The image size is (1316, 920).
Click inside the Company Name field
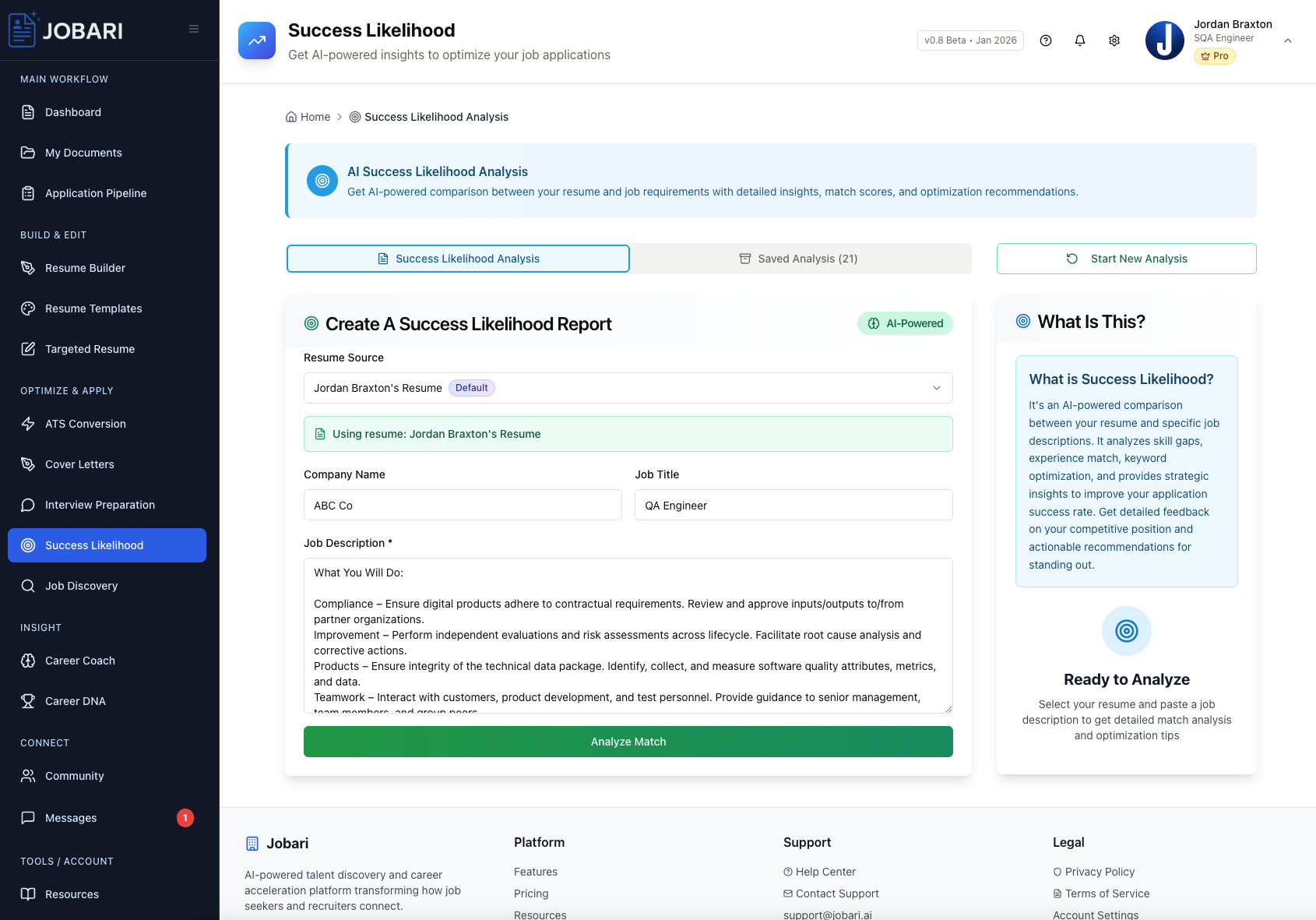click(x=463, y=505)
